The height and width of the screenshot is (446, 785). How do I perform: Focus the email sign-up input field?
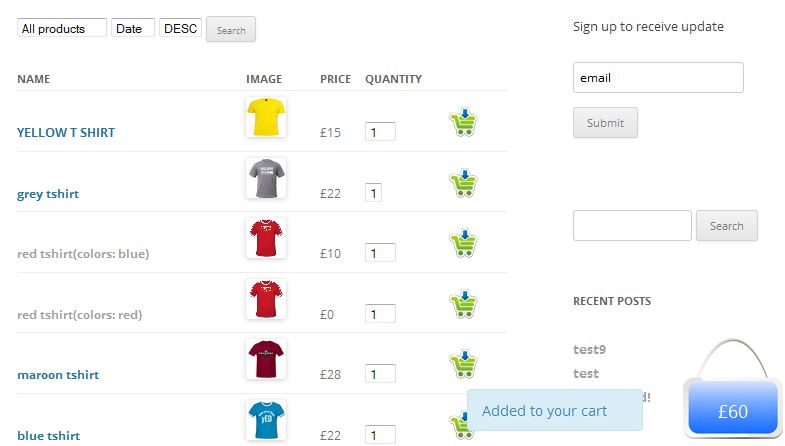point(658,78)
